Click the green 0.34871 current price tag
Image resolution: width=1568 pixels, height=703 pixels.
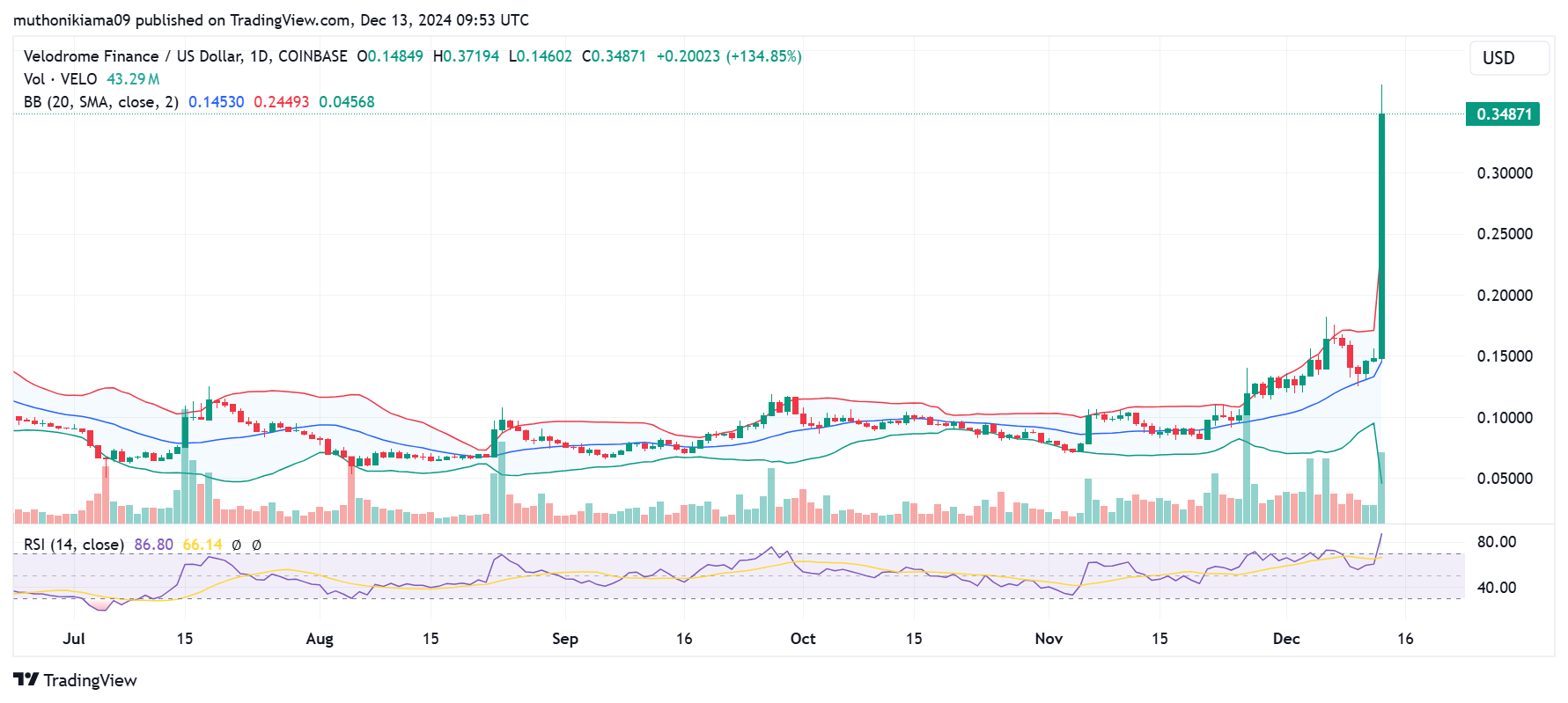coord(1503,114)
